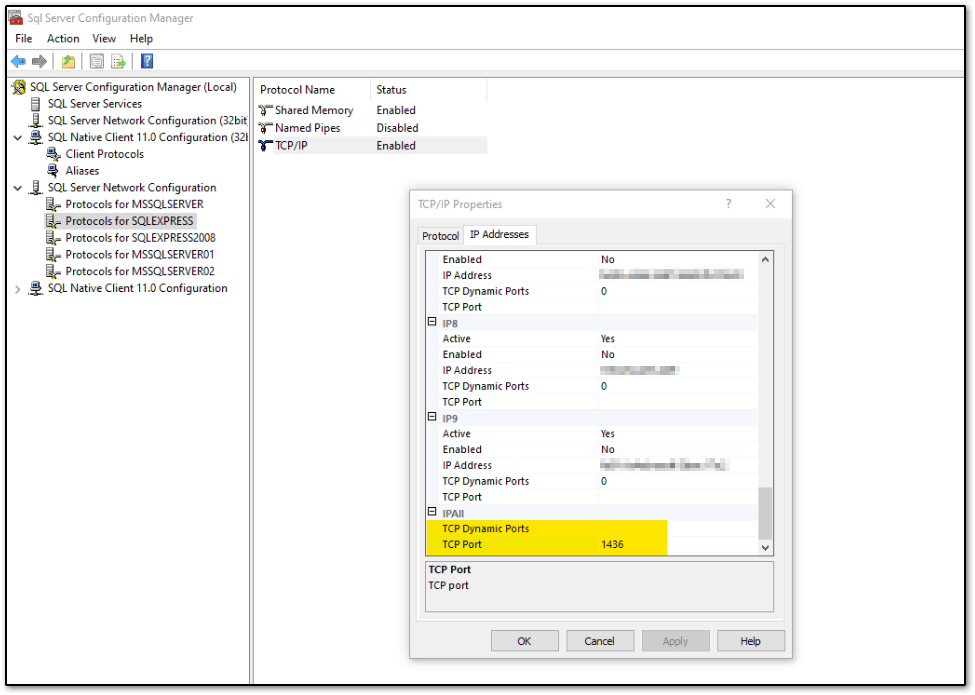975x695 pixels.
Task: Click the Named Pipes Disabled status
Action: tap(397, 128)
